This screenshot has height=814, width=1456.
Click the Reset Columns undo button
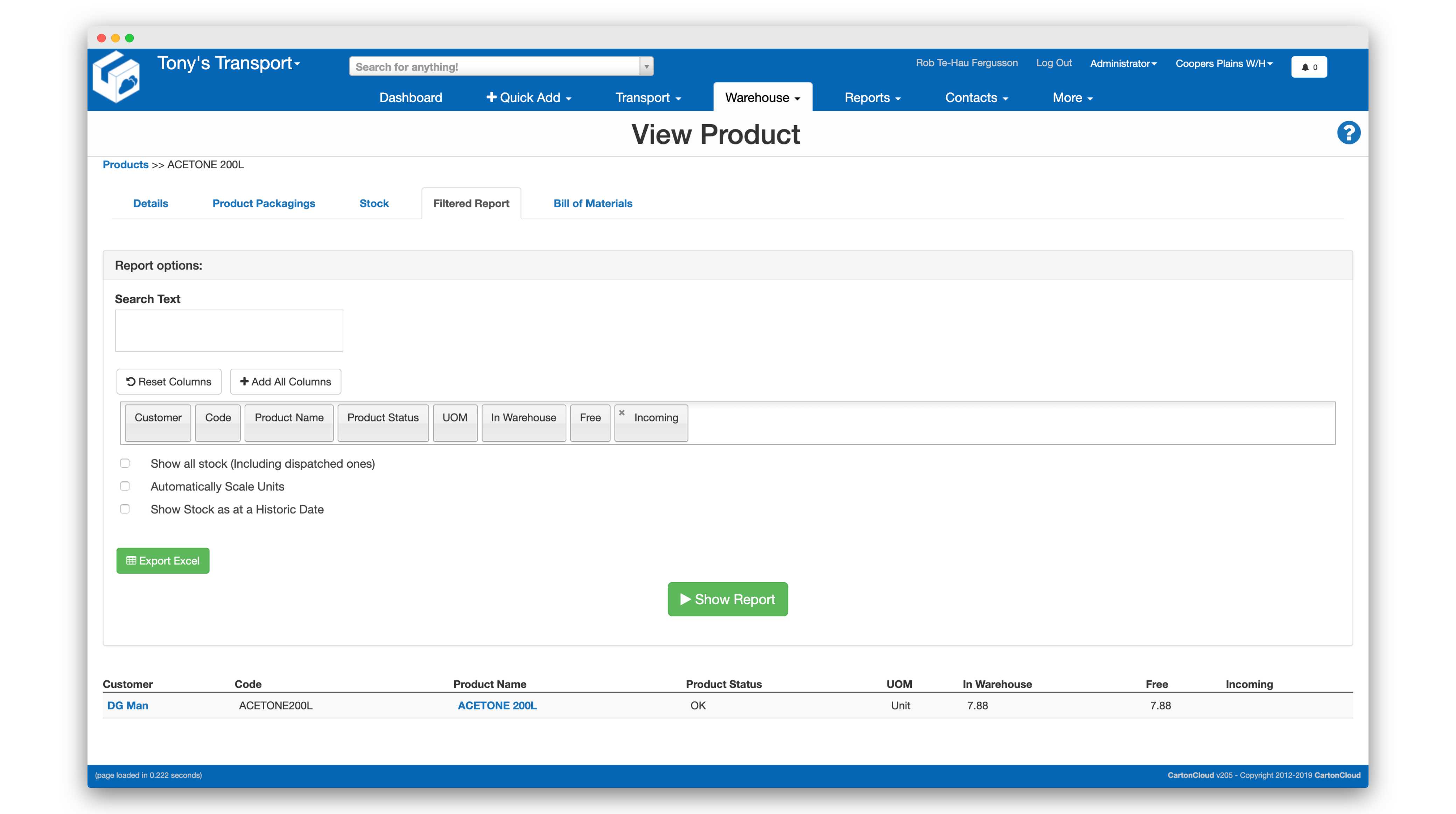pyautogui.click(x=168, y=382)
